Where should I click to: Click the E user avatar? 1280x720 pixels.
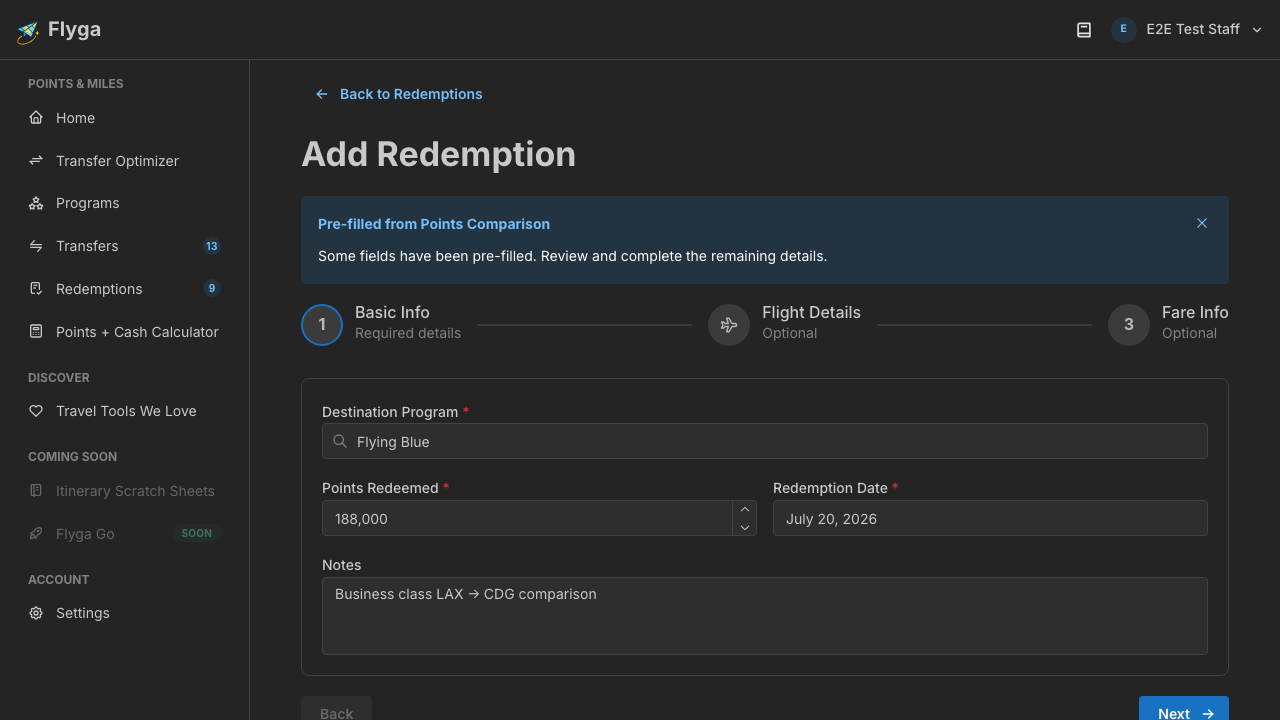[x=1123, y=30]
